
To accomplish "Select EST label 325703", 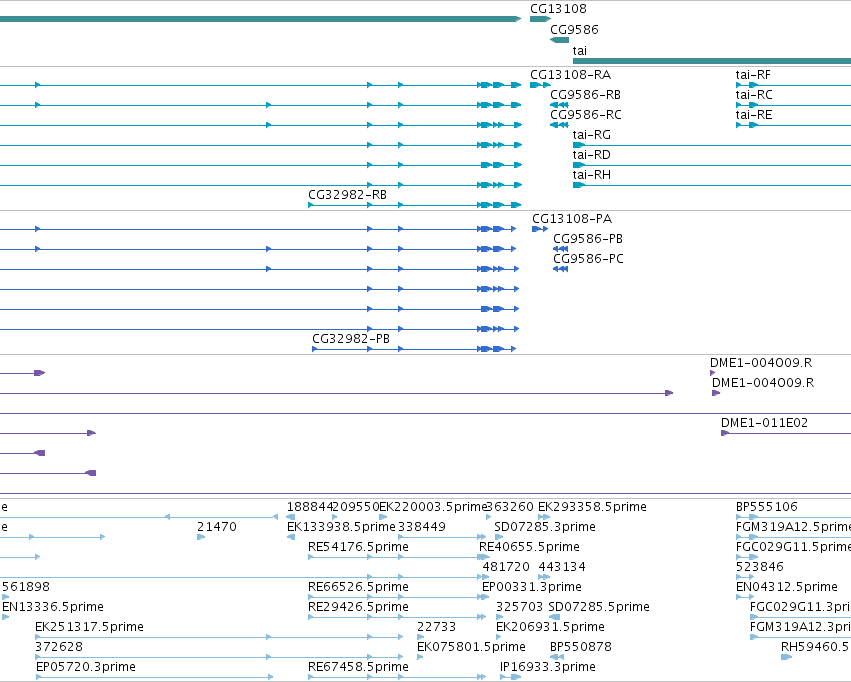I will coord(519,607).
